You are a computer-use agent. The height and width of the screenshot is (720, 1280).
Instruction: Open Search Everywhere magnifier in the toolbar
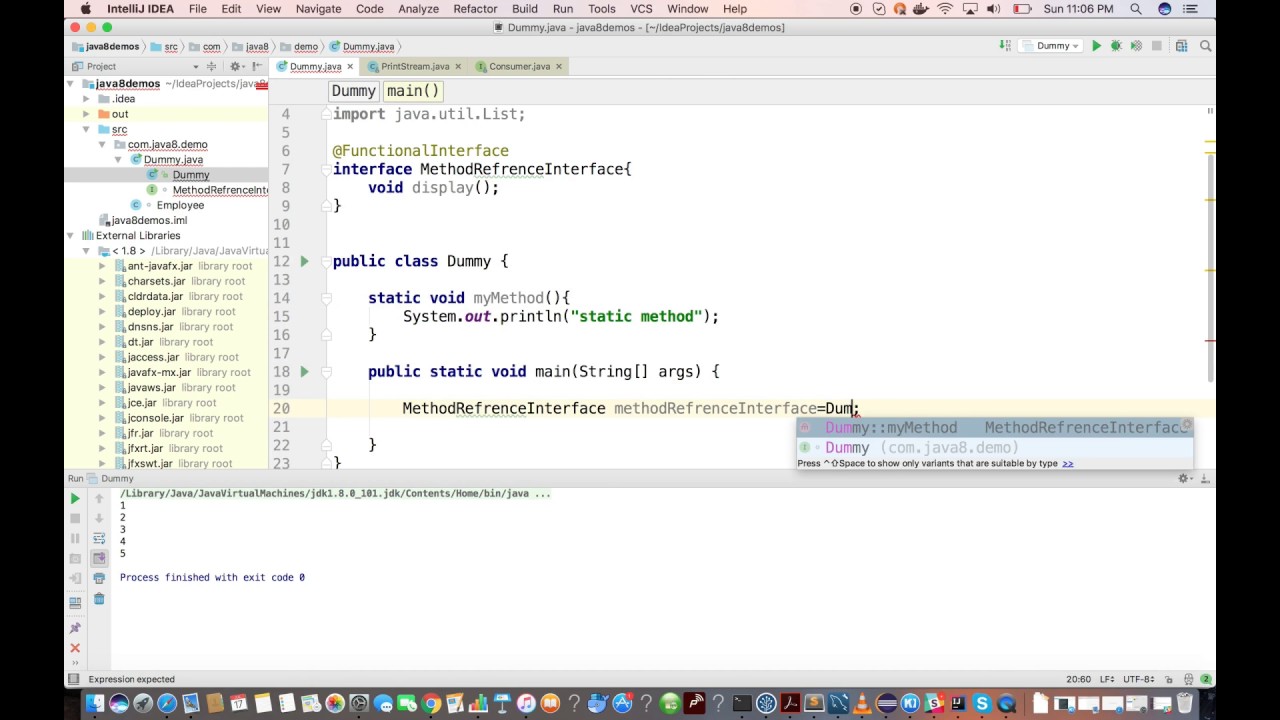(x=1206, y=46)
